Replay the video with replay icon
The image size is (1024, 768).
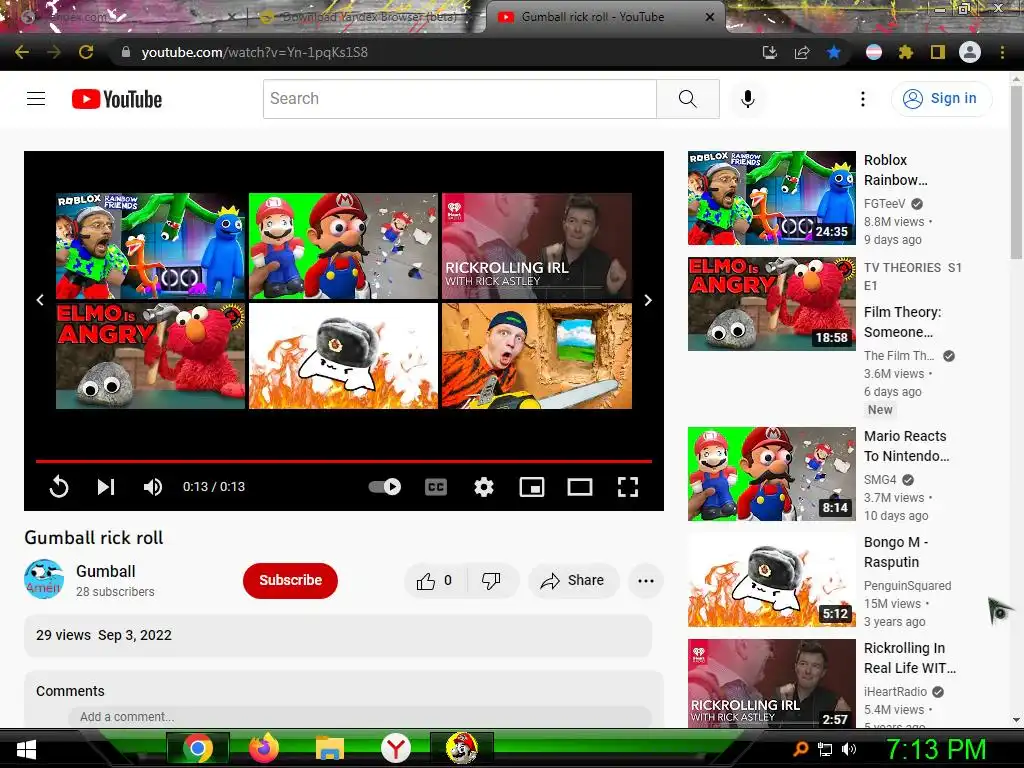click(x=59, y=487)
